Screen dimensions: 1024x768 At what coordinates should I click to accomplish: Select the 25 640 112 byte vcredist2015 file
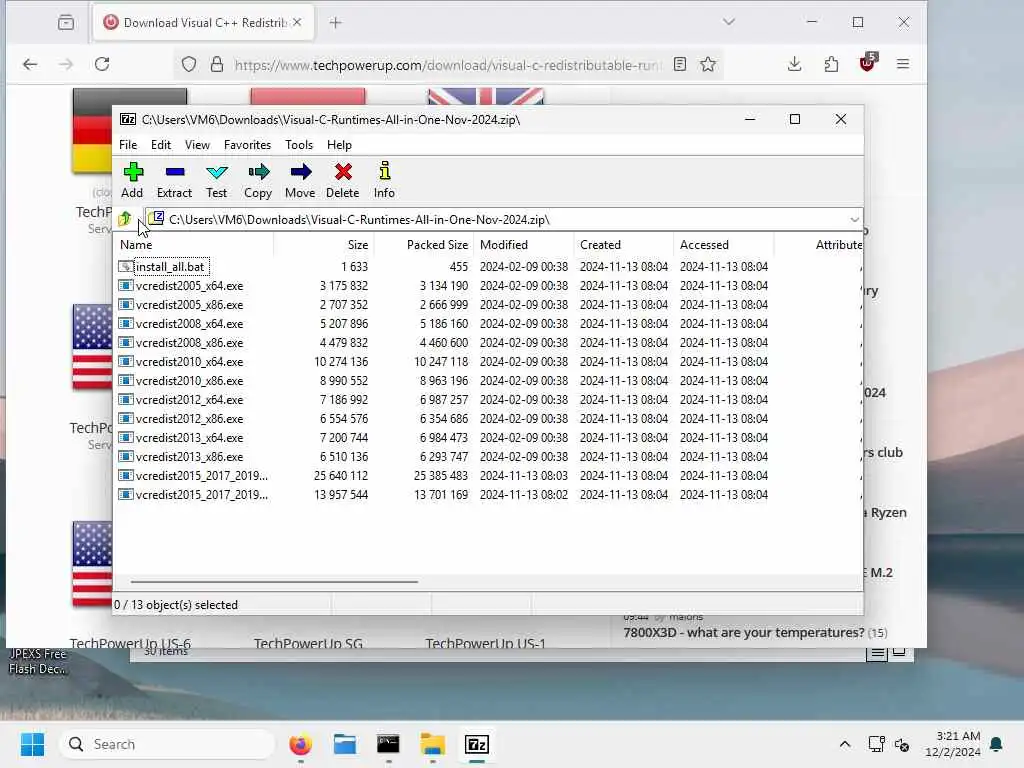pyautogui.click(x=202, y=475)
